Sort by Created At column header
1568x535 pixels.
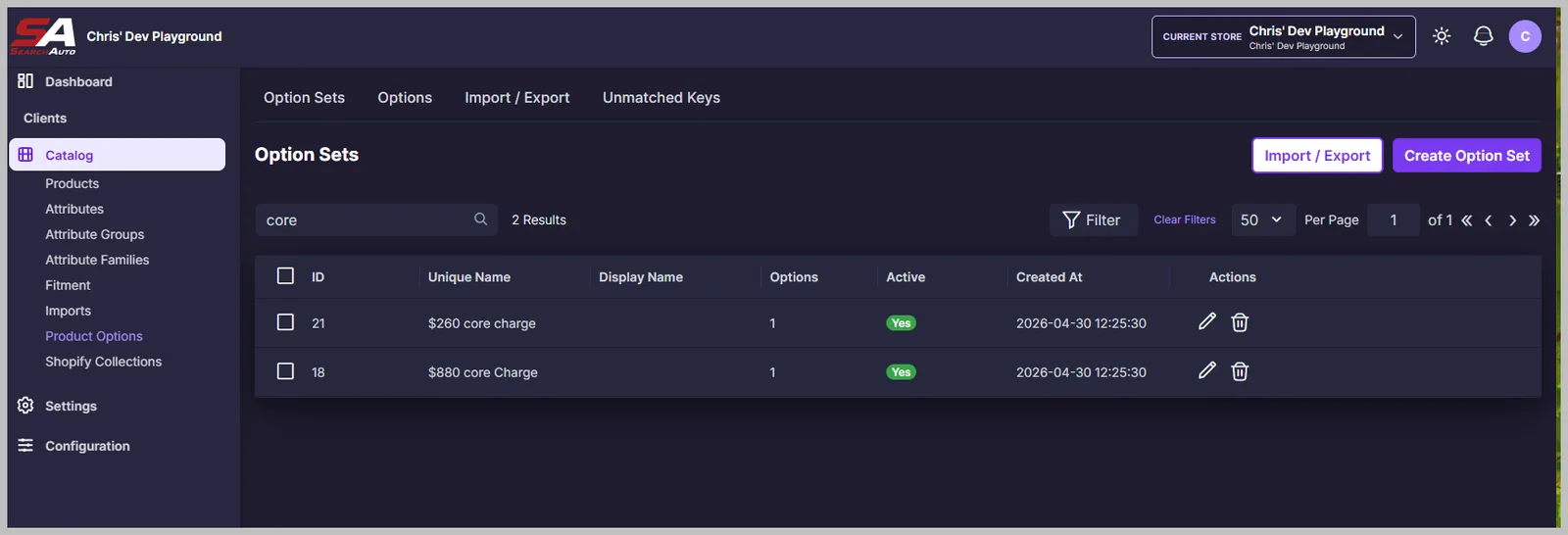(1049, 277)
